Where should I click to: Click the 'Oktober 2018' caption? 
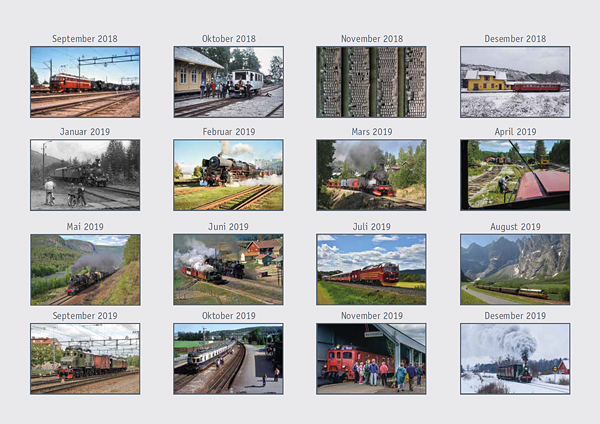point(228,39)
